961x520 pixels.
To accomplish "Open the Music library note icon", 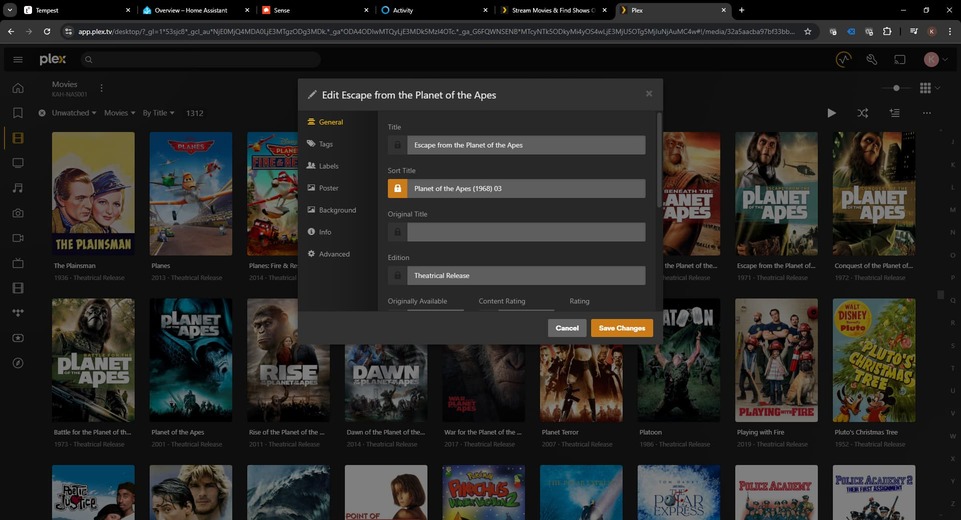I will 18,188.
